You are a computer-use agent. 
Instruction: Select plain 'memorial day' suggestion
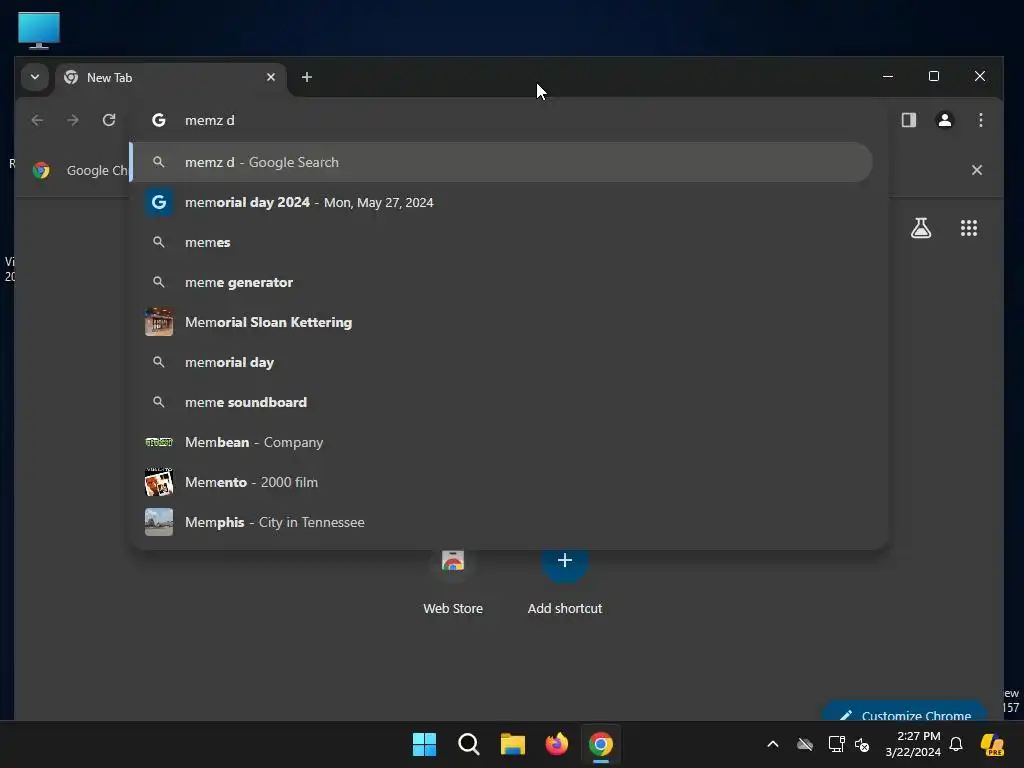tap(502, 362)
